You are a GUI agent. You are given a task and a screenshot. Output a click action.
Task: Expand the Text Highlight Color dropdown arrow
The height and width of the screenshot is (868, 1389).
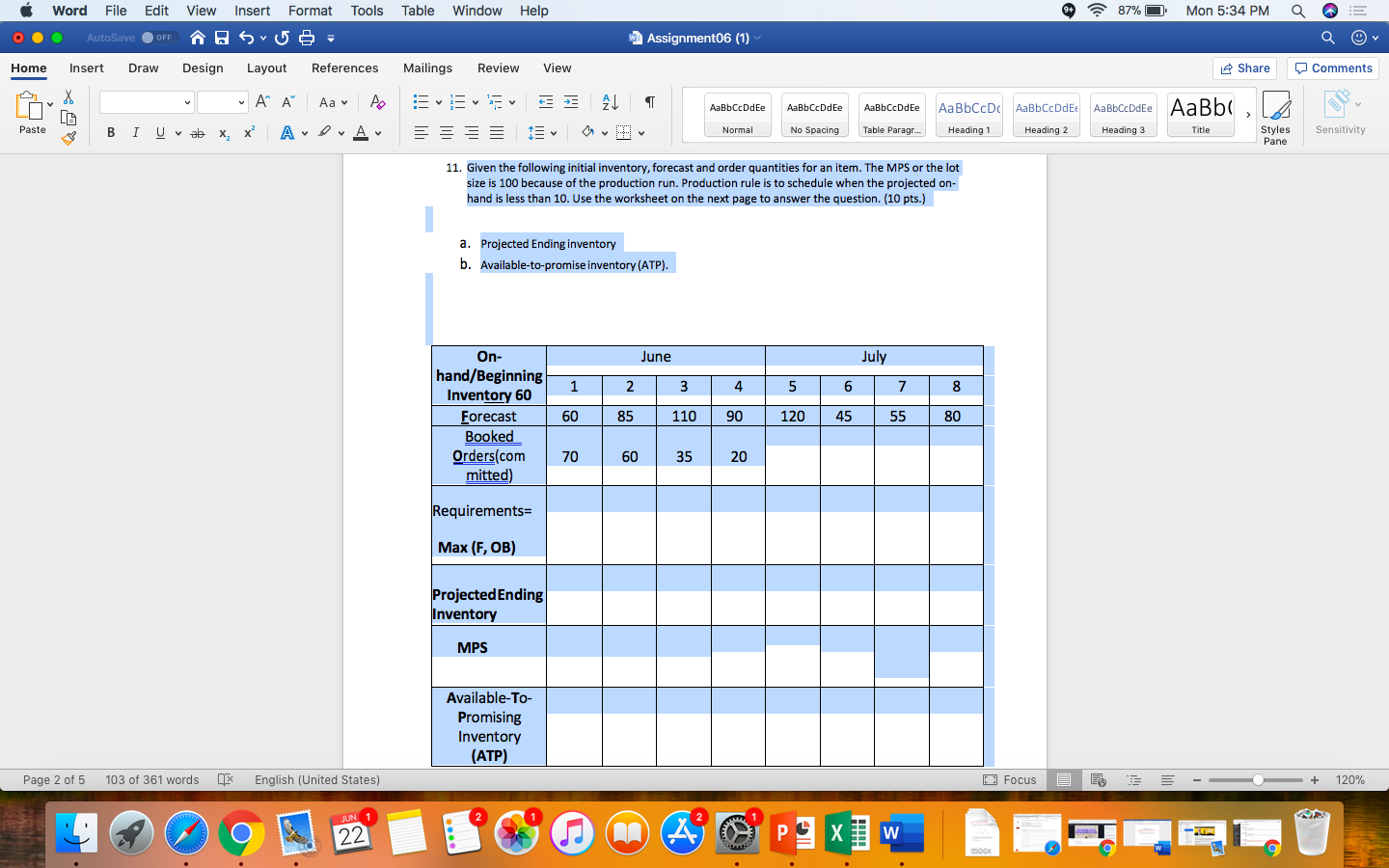342,132
